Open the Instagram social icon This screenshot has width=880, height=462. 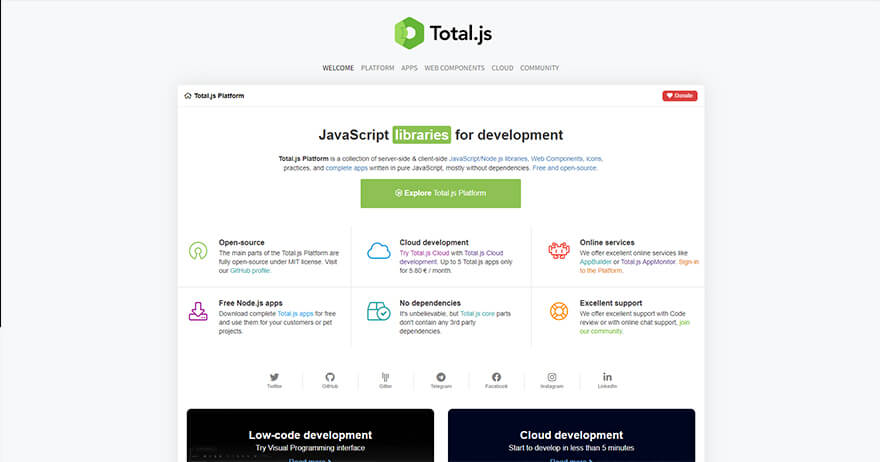552,377
